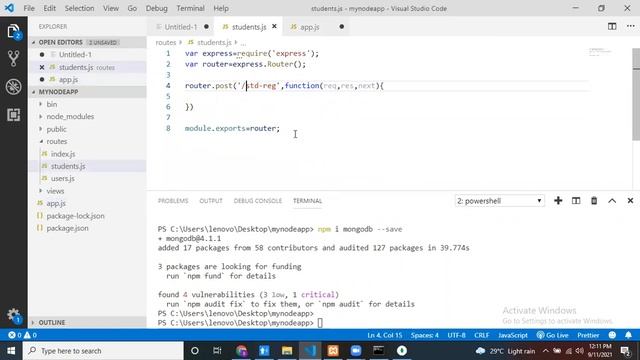Switch to the app.js editor tab
This screenshot has height=360, width=640.
point(310,27)
